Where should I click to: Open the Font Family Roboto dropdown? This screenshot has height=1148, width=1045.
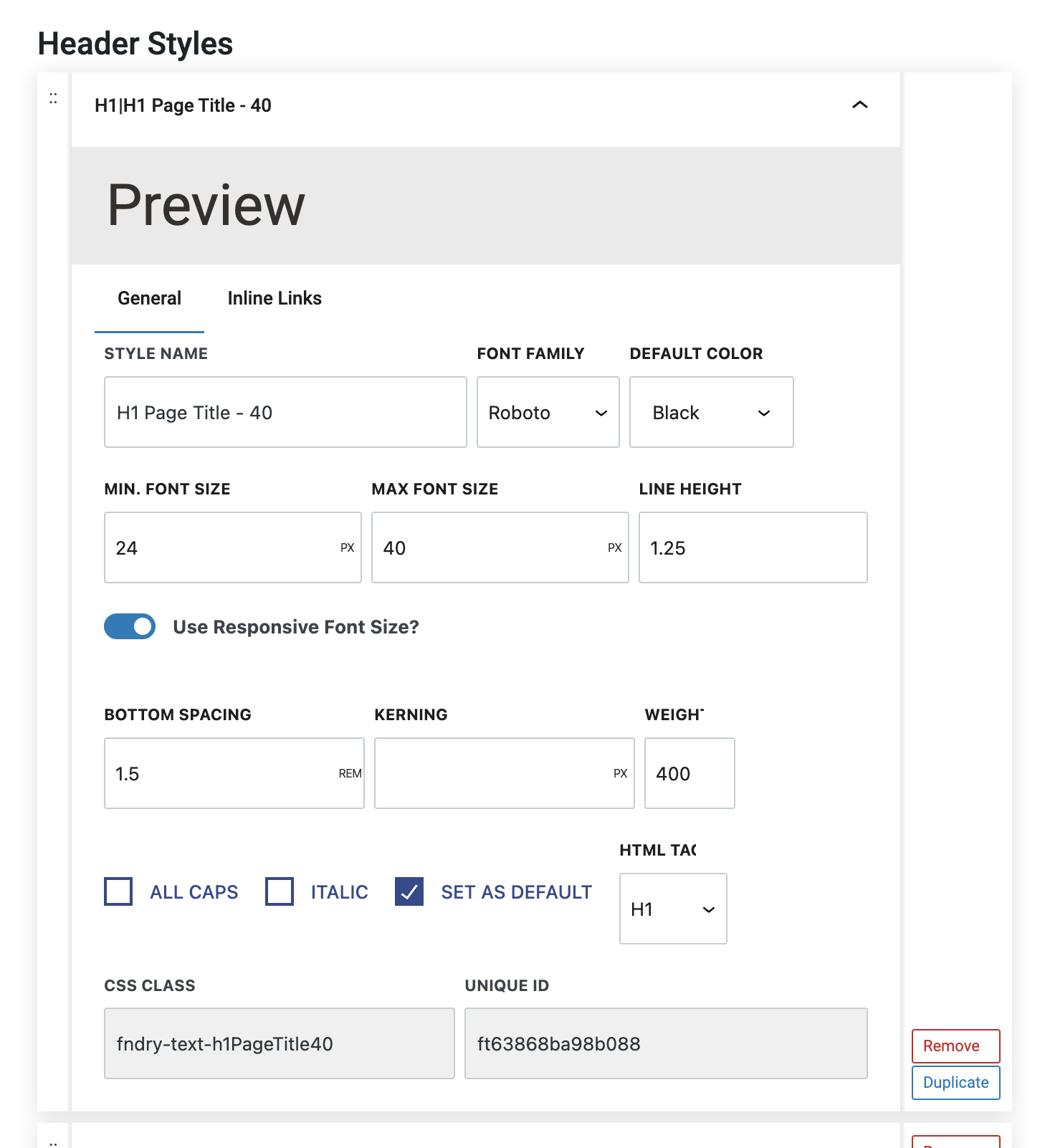(x=548, y=413)
